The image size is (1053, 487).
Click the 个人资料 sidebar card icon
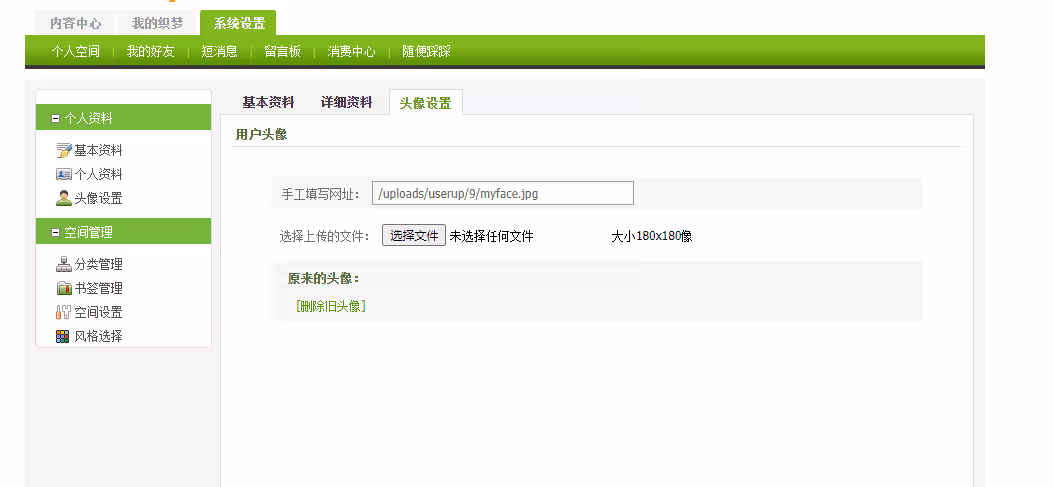pyautogui.click(x=64, y=174)
